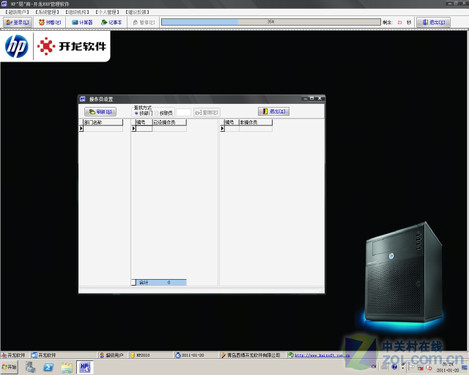Image resolution: width=469 pixels, height=375 pixels.
Task: Click the first status bar entry on left
Action: tap(14, 355)
